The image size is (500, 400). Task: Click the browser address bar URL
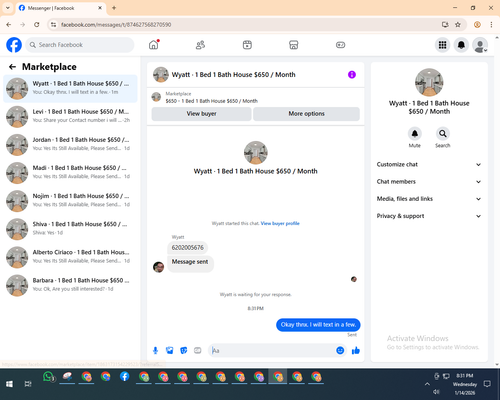(x=116, y=25)
